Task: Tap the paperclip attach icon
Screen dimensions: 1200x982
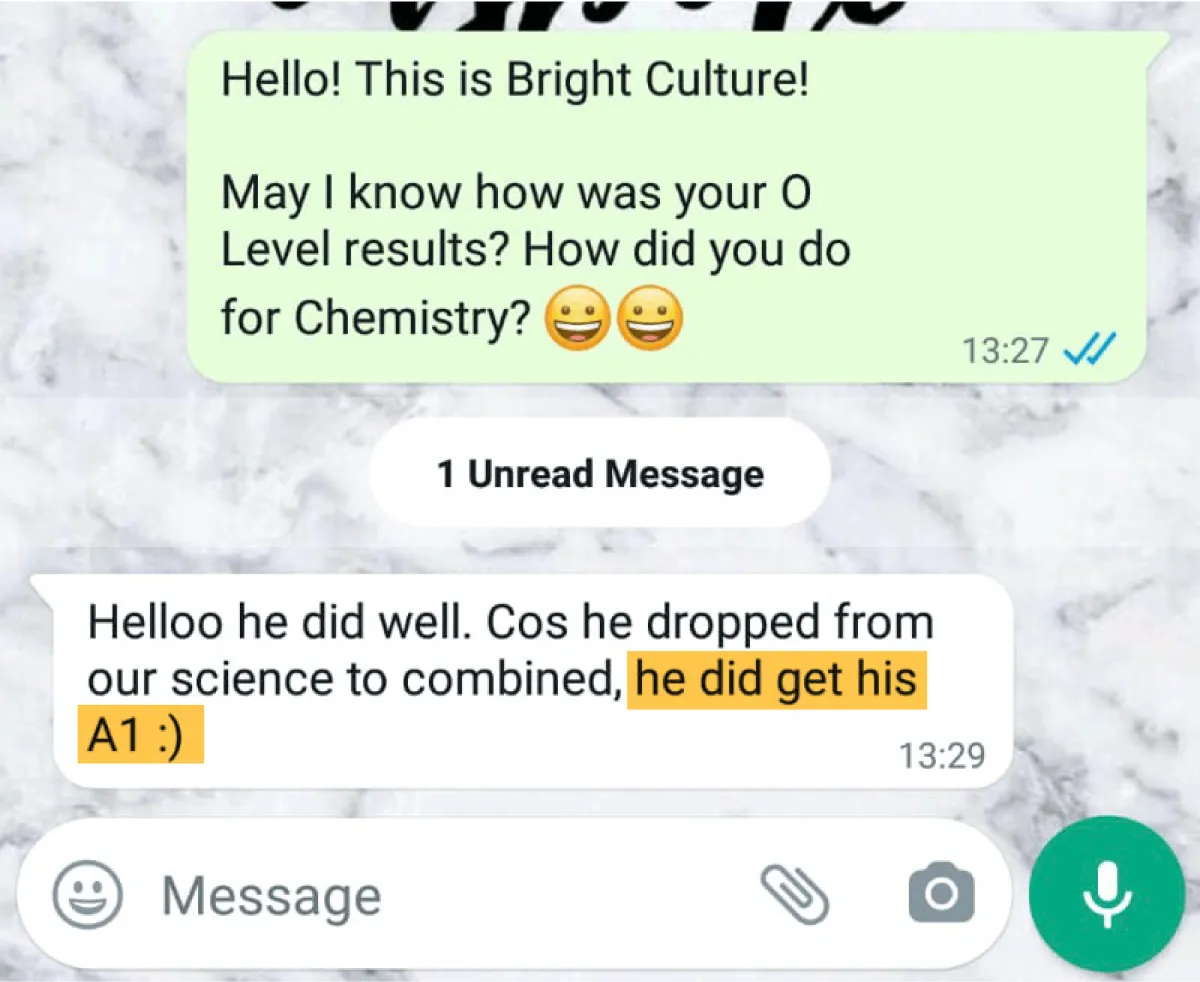Action: pyautogui.click(x=795, y=893)
